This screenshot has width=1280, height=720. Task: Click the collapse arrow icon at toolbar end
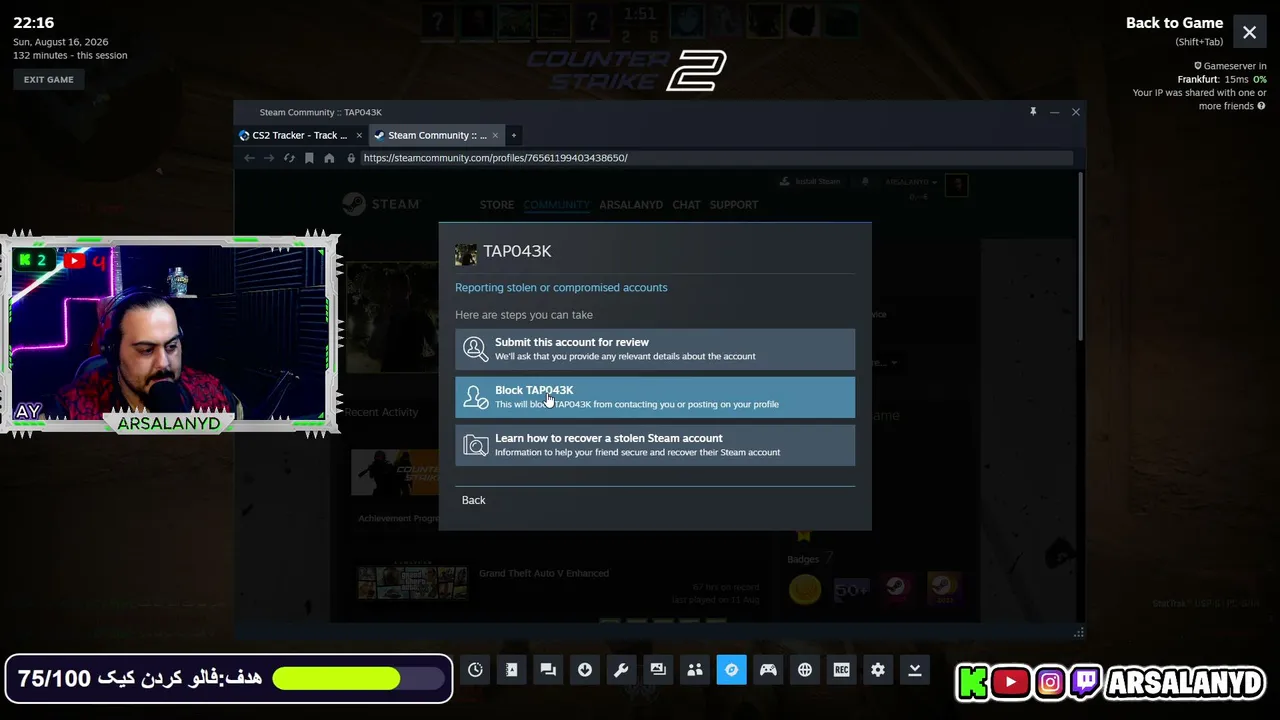tap(914, 670)
